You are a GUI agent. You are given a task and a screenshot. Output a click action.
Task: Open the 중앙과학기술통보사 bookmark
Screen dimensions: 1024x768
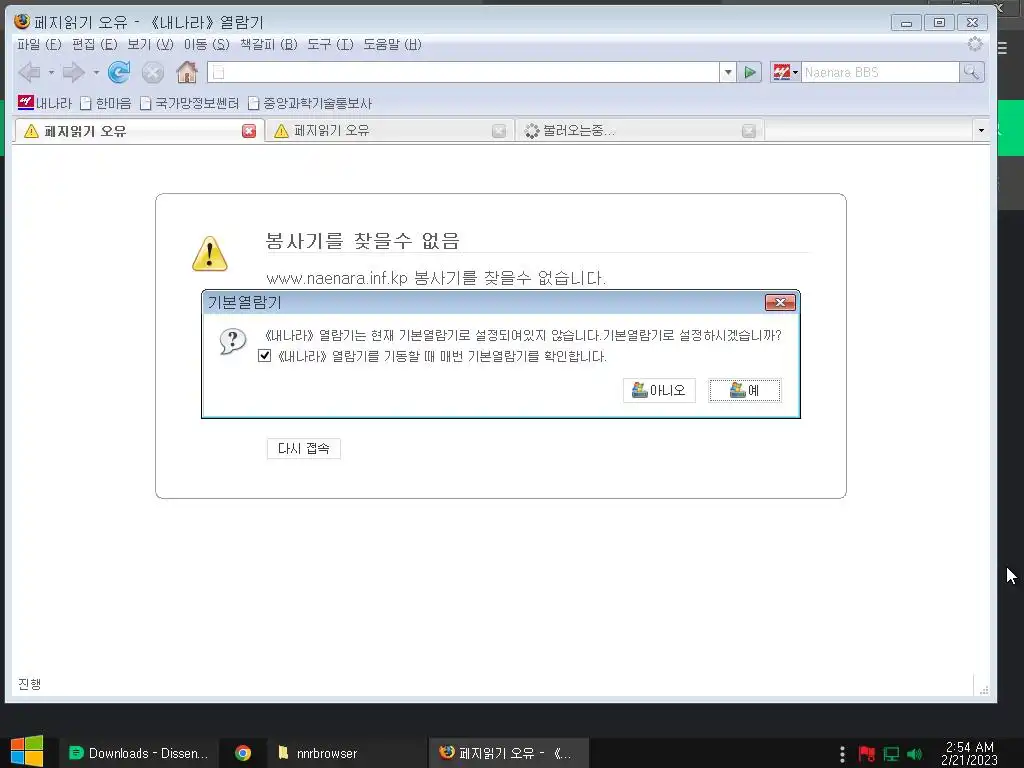coord(310,103)
